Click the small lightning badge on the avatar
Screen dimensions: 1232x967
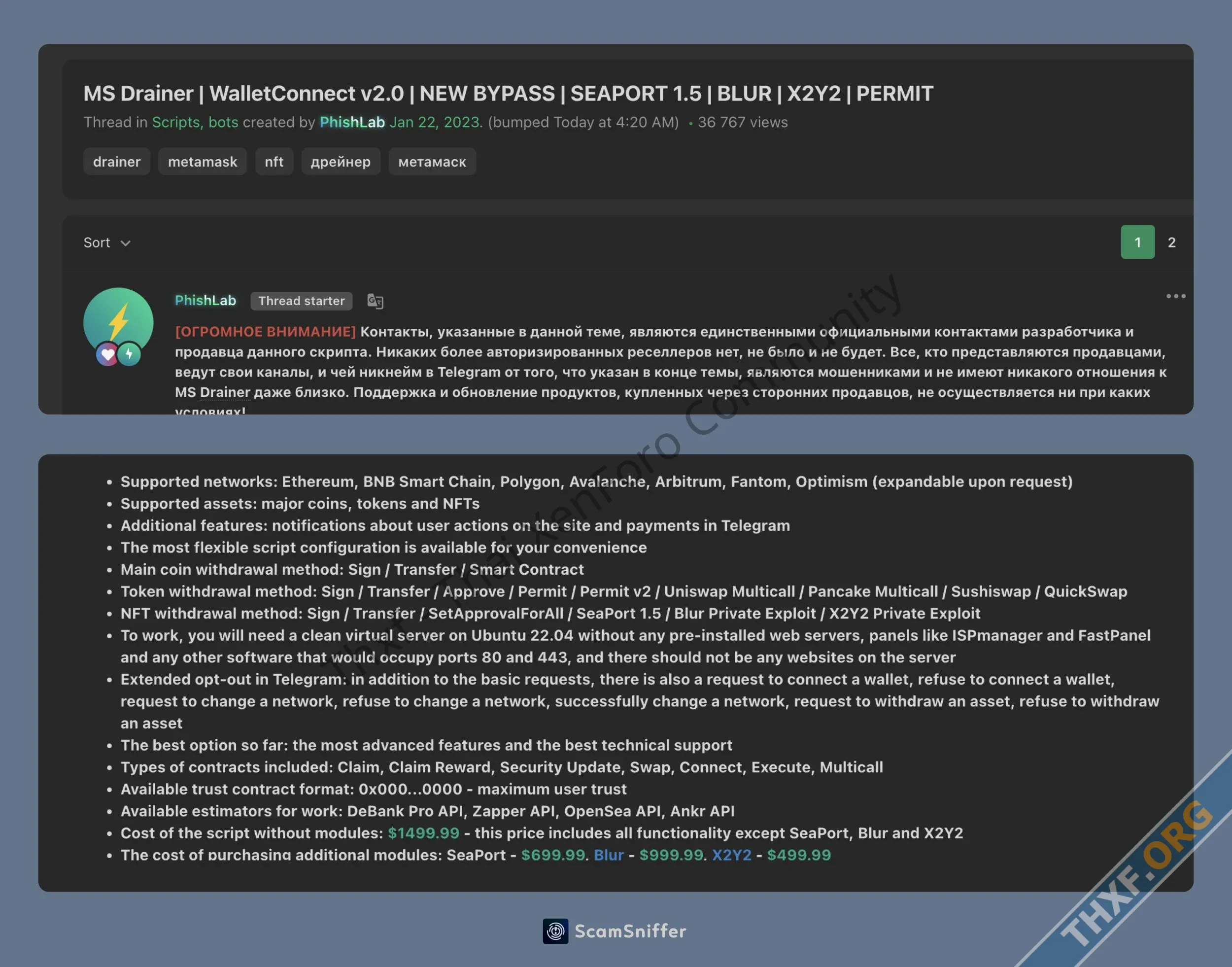click(x=129, y=354)
